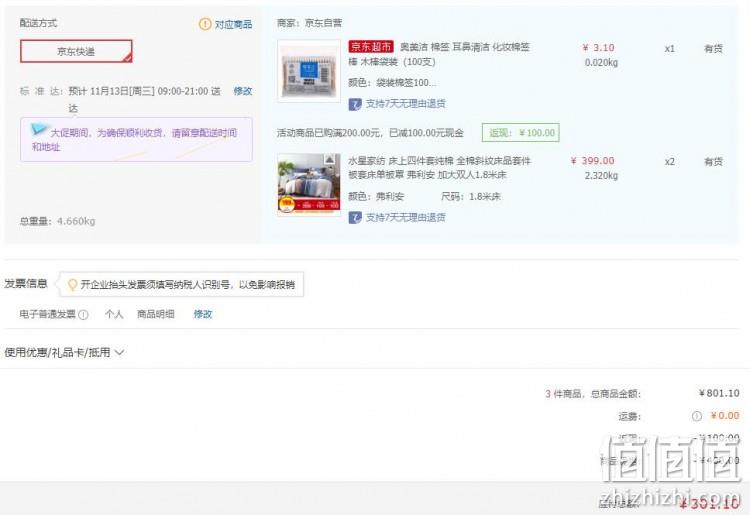The image size is (750, 515).
Task: Click the 大促期间 delivery notice box
Action: point(136,140)
